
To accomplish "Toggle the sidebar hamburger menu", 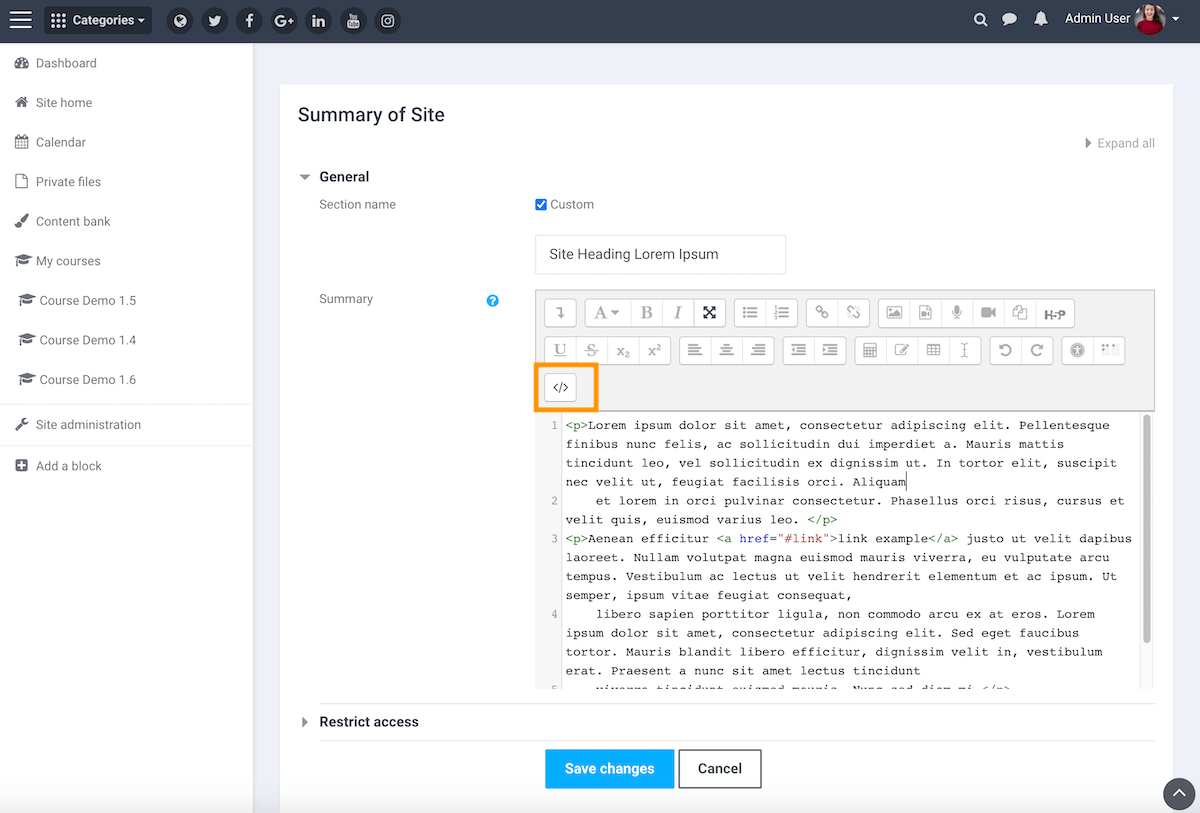I will [20, 19].
